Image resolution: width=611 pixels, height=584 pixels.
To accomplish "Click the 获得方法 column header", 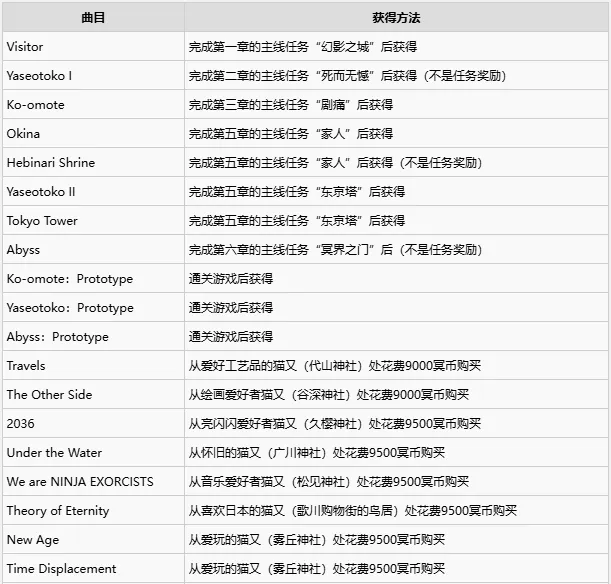I will pyautogui.click(x=396, y=18).
